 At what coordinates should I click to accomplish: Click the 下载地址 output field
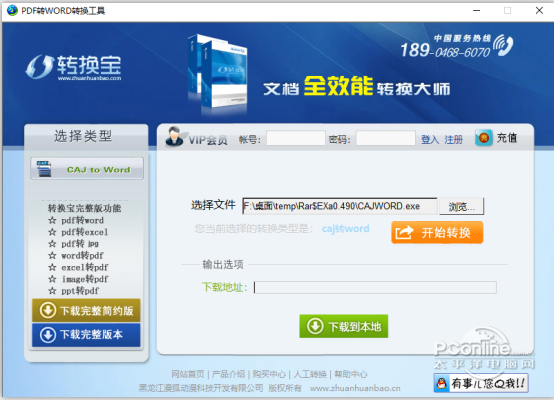click(375, 288)
